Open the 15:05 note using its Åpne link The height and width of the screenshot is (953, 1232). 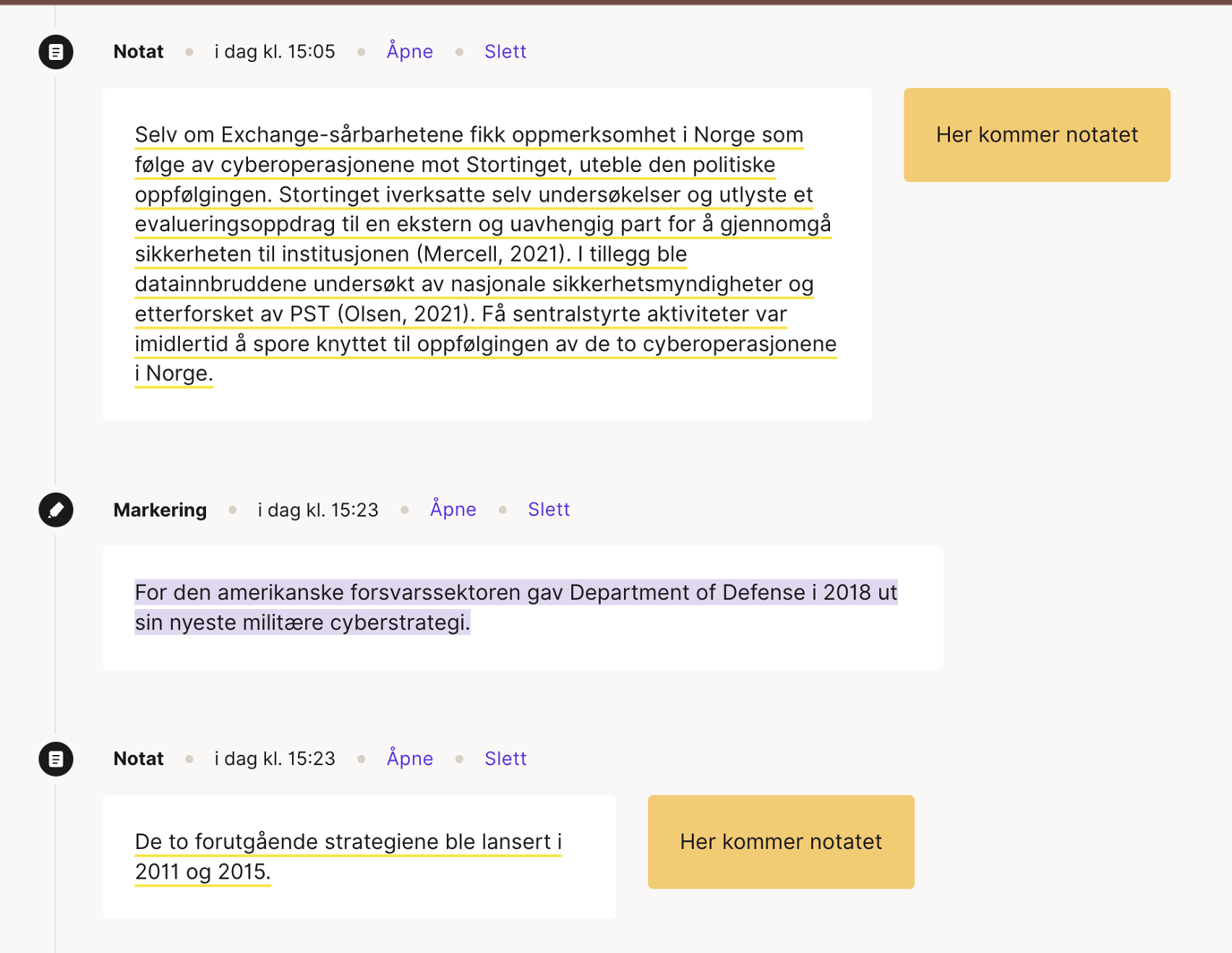coord(409,51)
